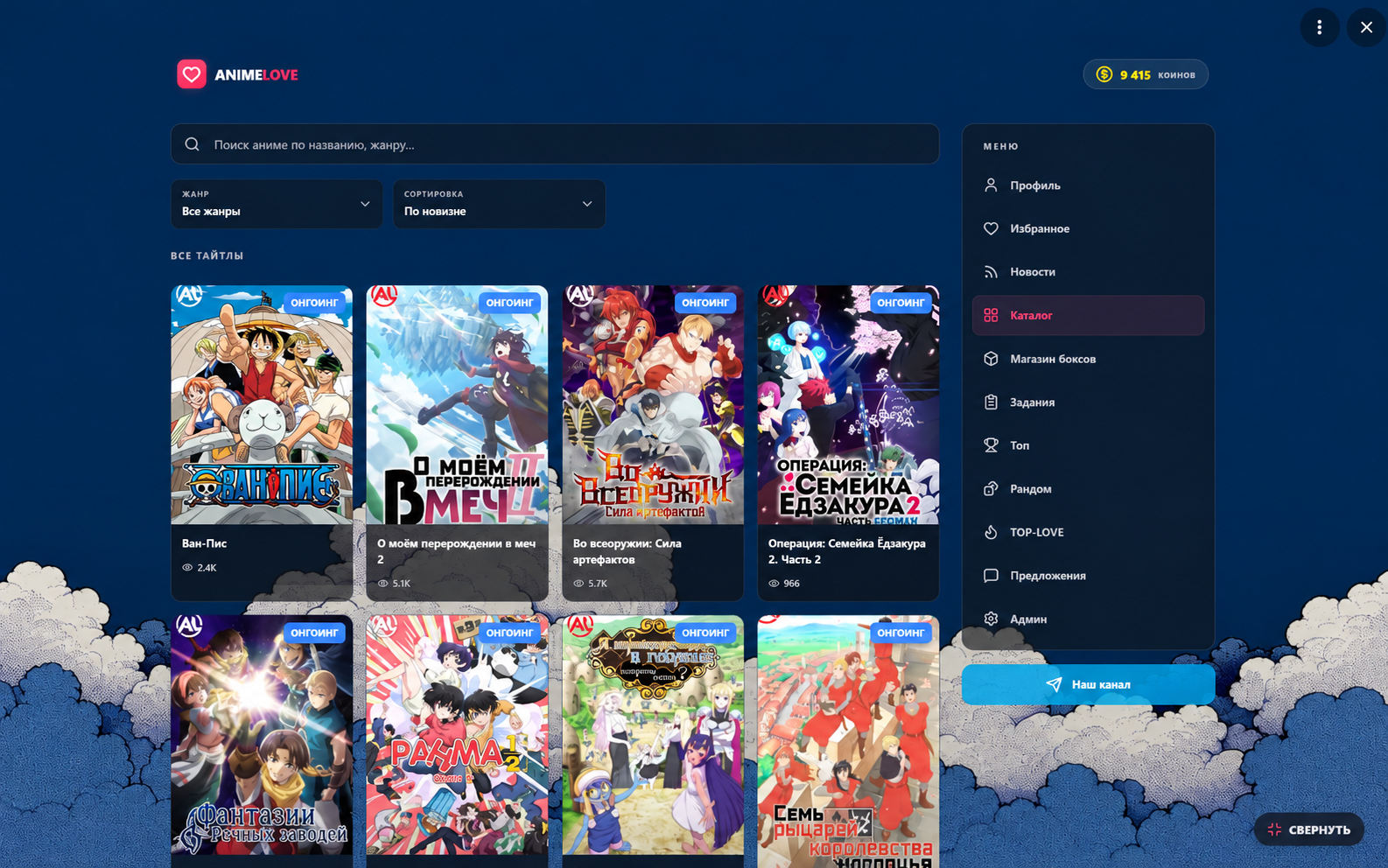Click the gear icon beside Админ
The image size is (1388, 868).
pyautogui.click(x=991, y=619)
